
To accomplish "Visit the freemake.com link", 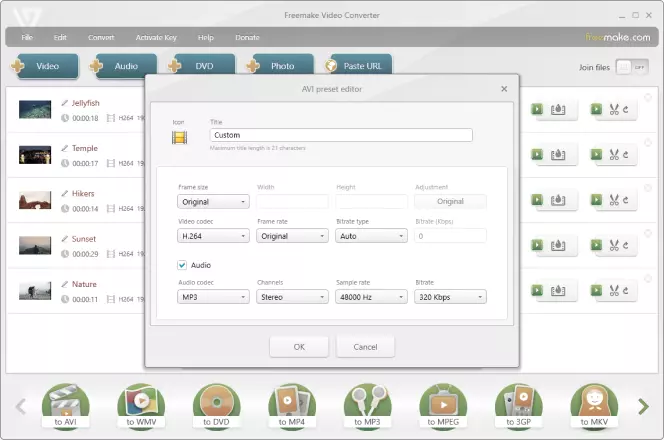I will [618, 37].
